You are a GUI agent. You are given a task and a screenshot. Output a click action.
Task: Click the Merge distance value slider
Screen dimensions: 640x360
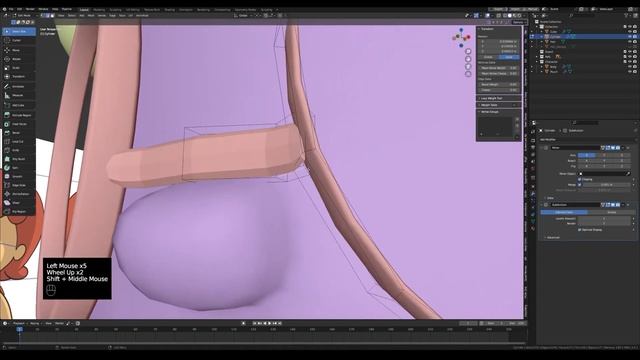(x=607, y=184)
